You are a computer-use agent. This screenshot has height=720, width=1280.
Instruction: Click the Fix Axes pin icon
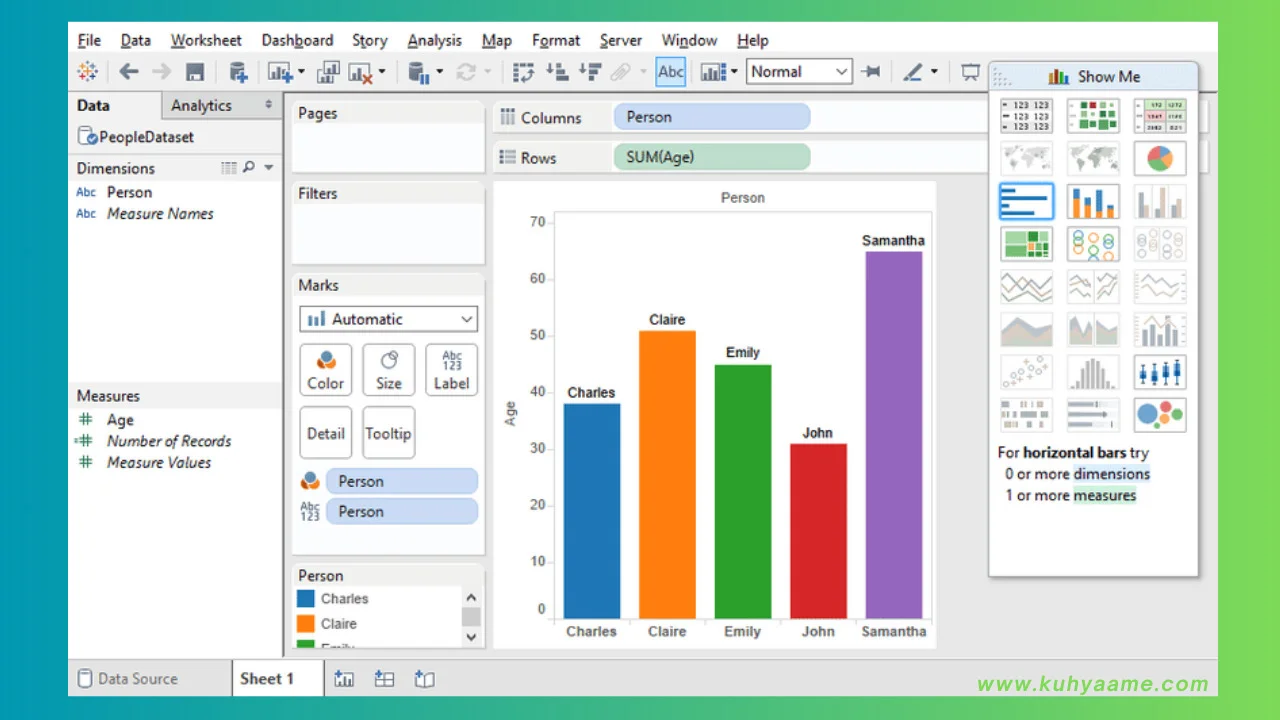[x=871, y=72]
